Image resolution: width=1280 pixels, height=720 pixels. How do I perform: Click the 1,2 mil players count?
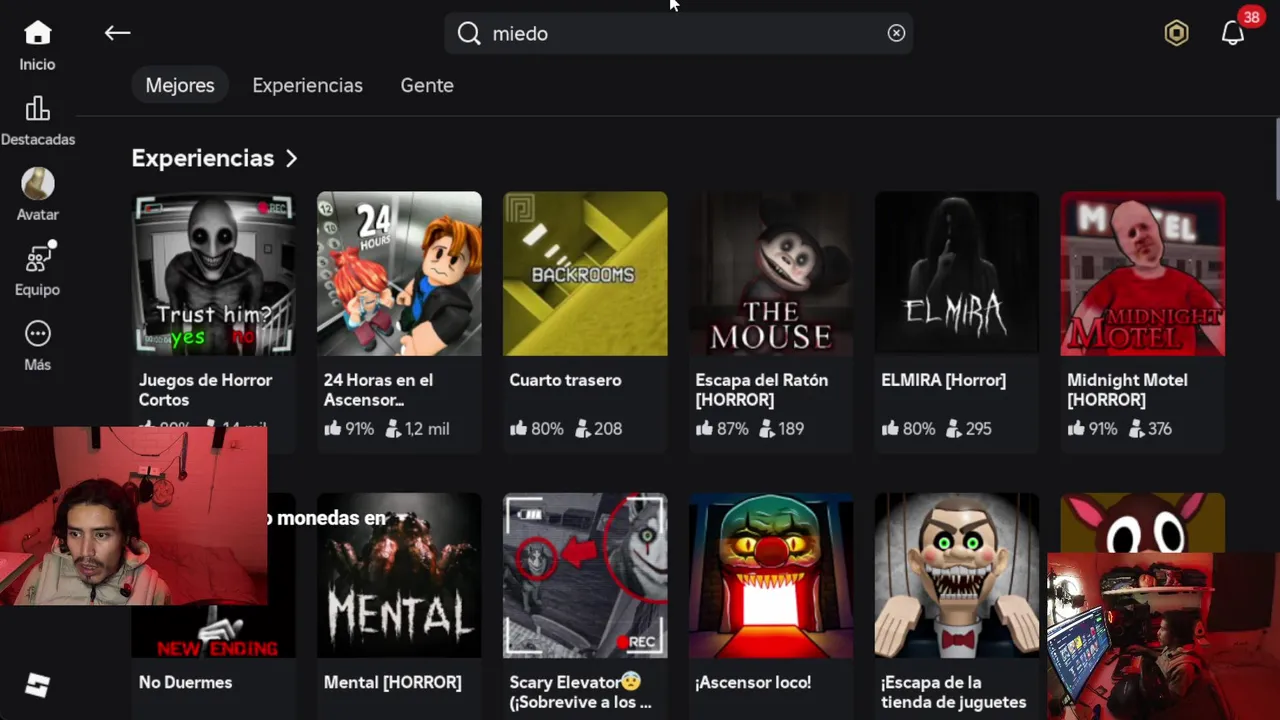point(417,428)
